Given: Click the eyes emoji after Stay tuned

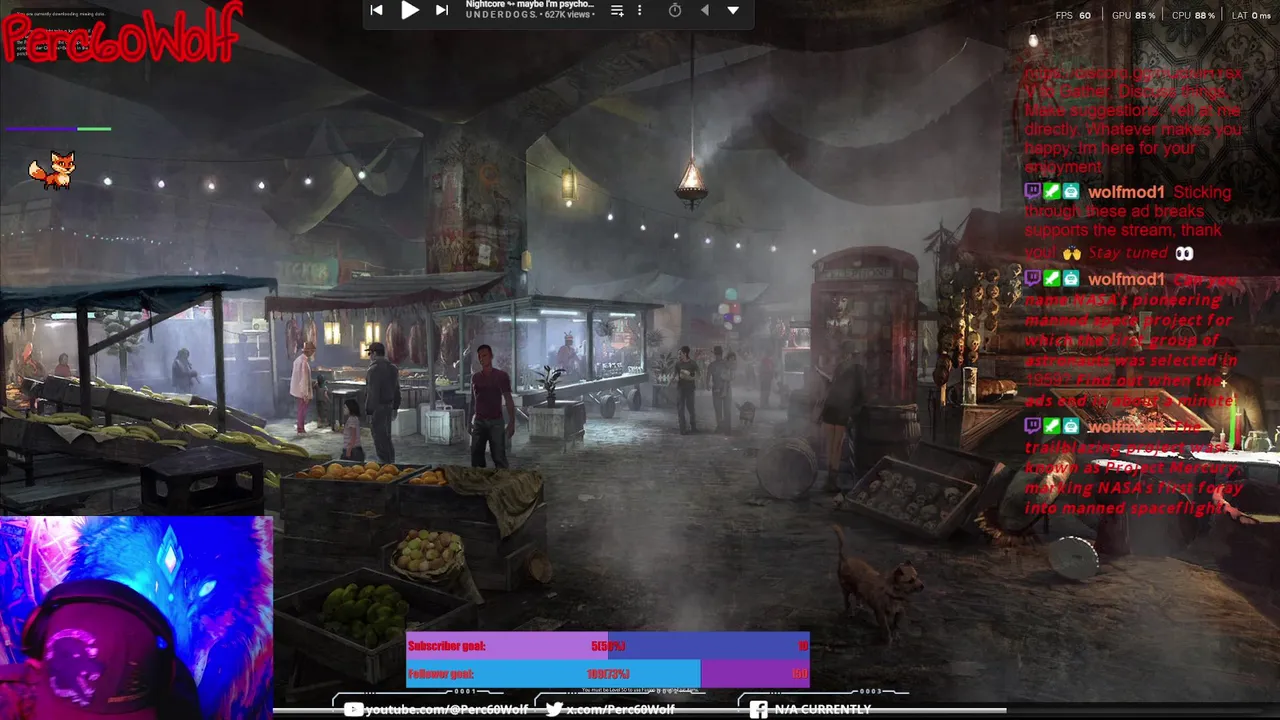Looking at the screenshot, I should pos(1184,253).
